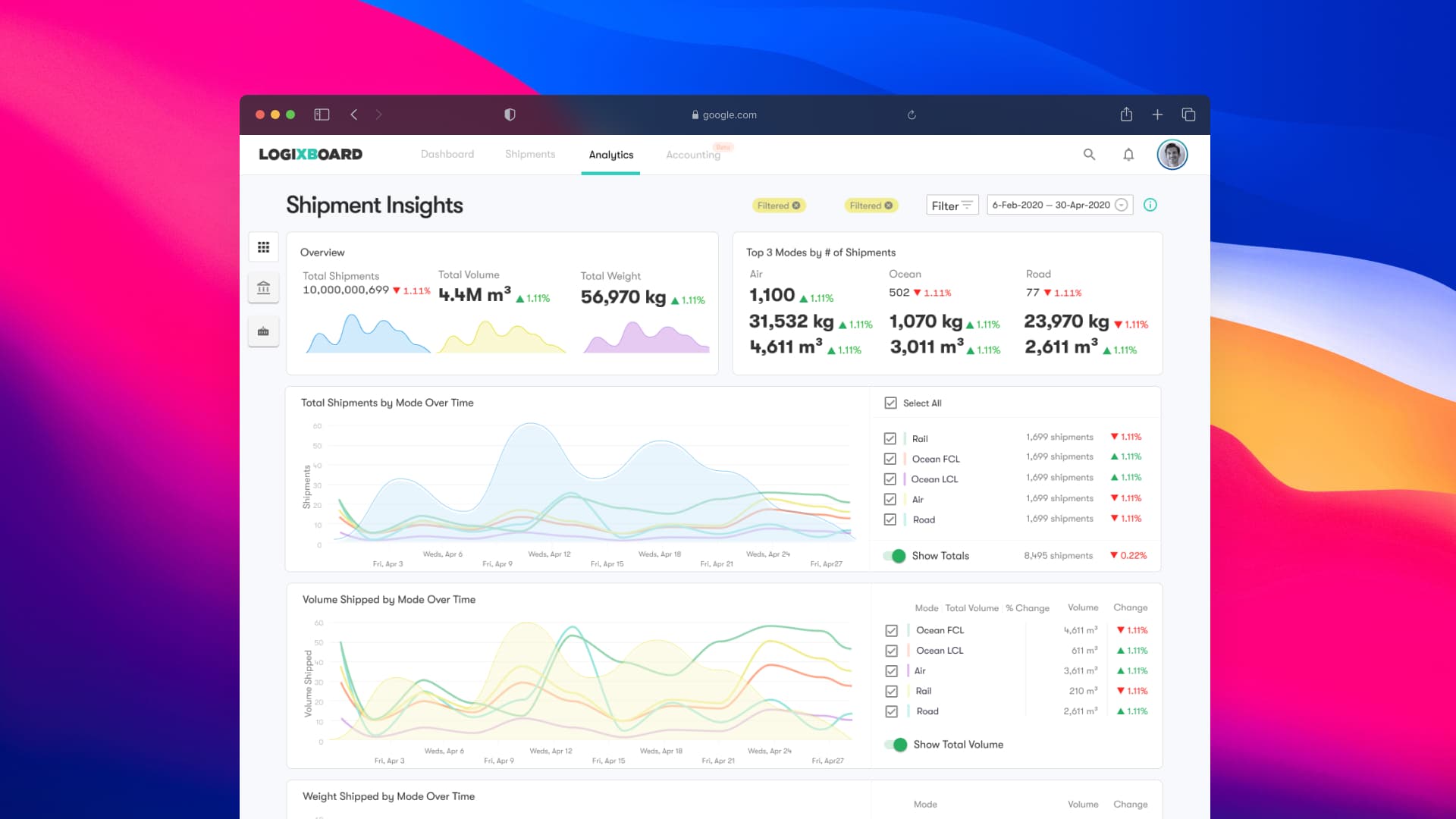Toggle browser sidebar panel icon
Screen dimensions: 1456x819
pos(322,115)
